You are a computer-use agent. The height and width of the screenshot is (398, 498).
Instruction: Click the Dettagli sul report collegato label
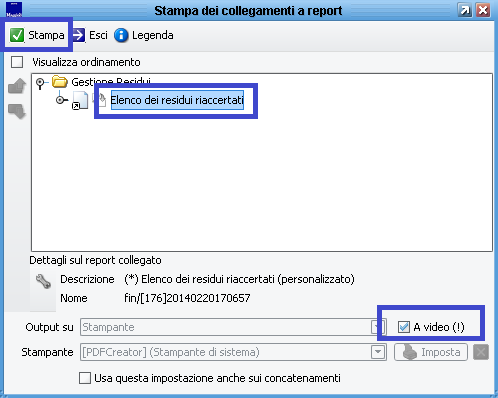click(x=95, y=260)
